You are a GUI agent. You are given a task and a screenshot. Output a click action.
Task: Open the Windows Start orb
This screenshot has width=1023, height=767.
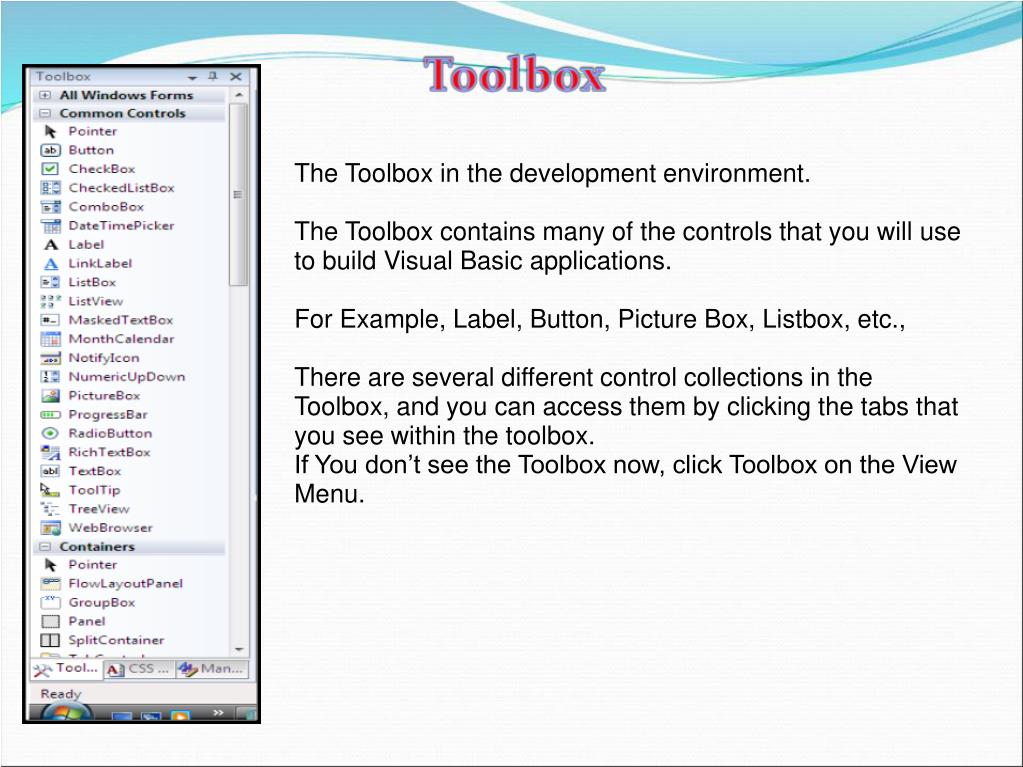click(x=65, y=712)
